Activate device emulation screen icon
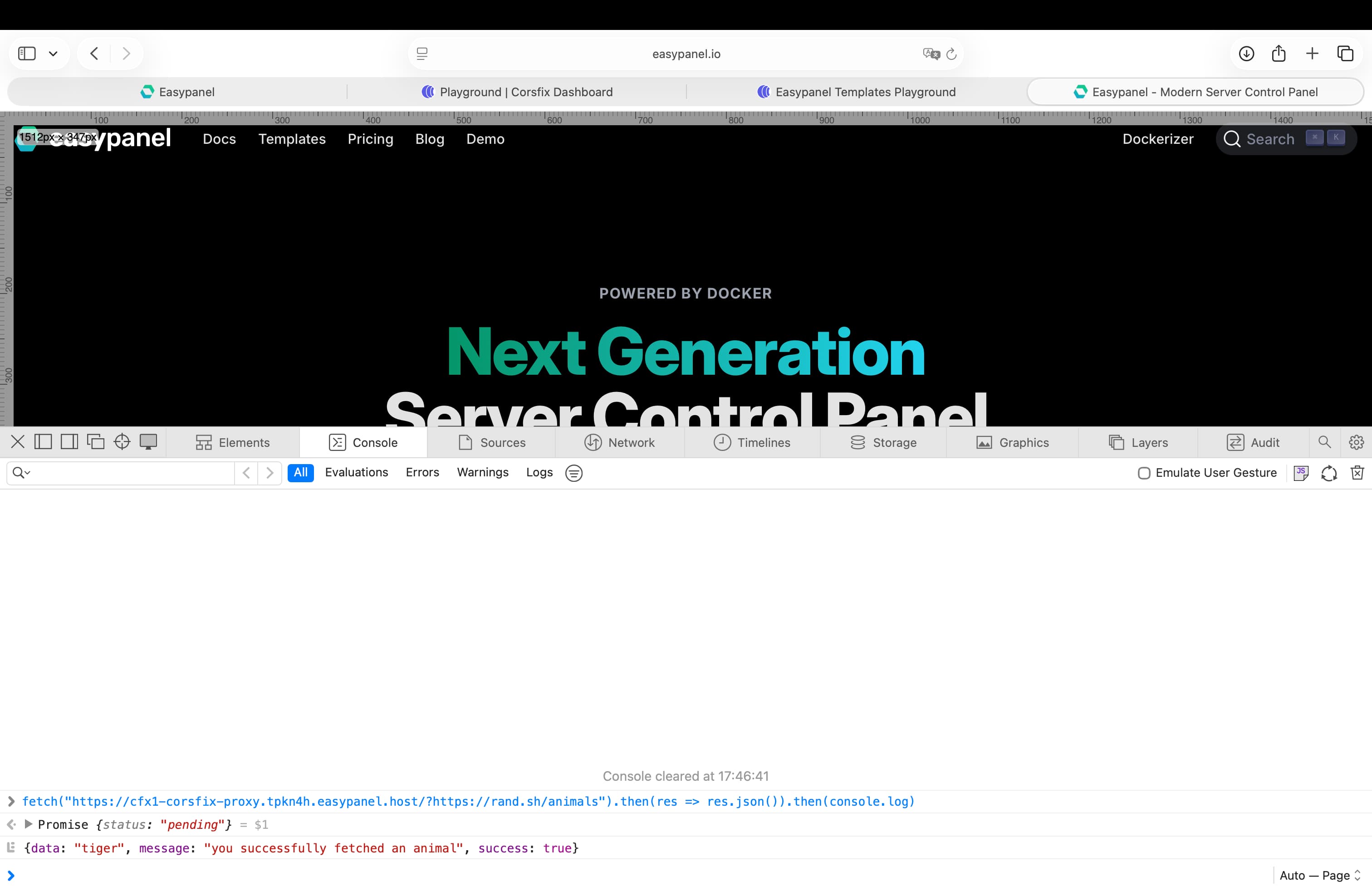 tap(148, 442)
